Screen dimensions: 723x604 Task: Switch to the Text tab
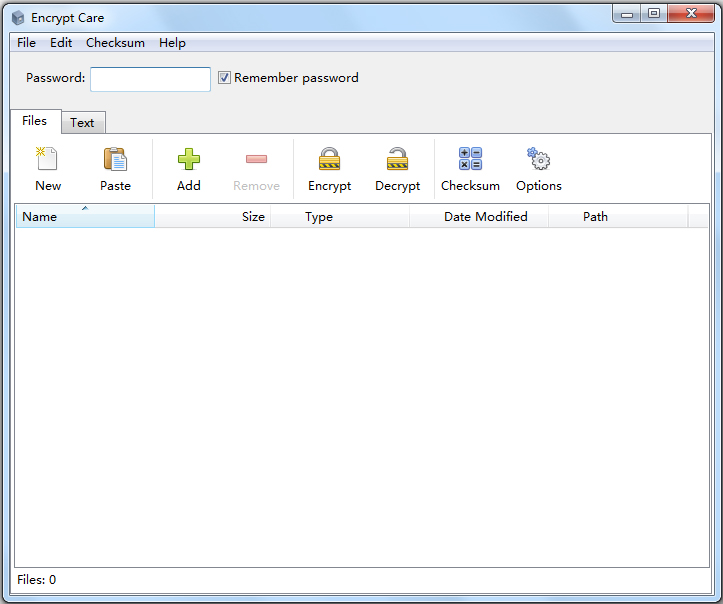pyautogui.click(x=83, y=123)
